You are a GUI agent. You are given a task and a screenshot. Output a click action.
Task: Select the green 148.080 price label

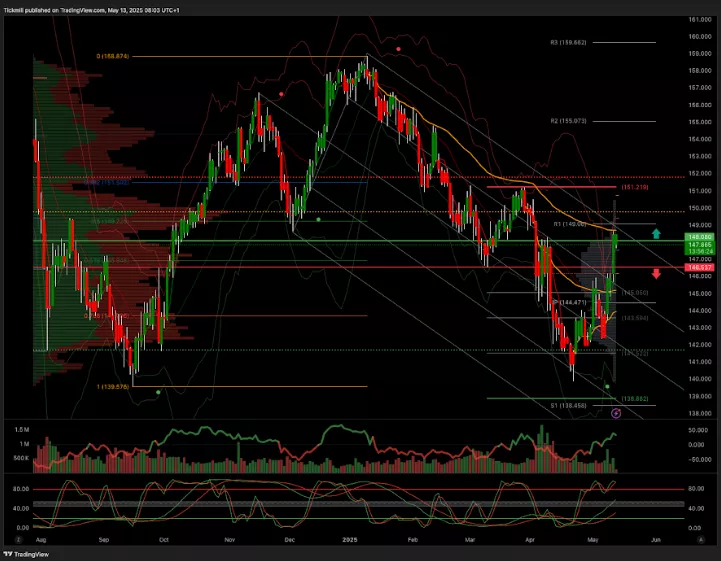[x=699, y=237]
